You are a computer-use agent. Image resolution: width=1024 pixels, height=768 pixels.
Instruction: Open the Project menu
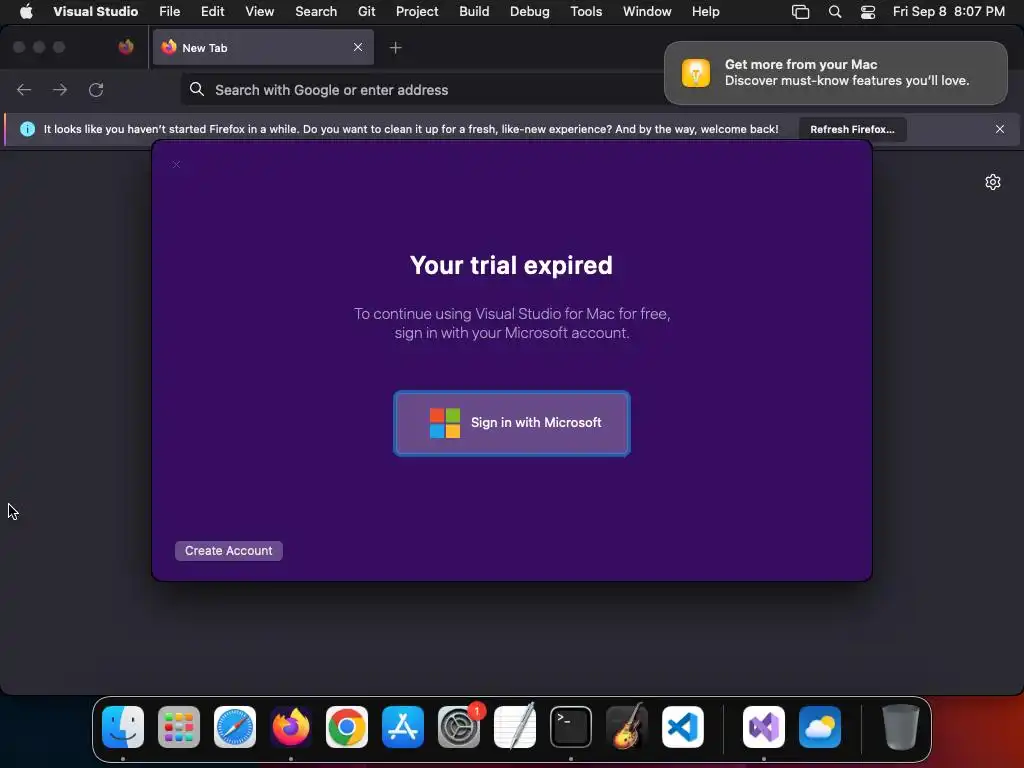pos(417,11)
